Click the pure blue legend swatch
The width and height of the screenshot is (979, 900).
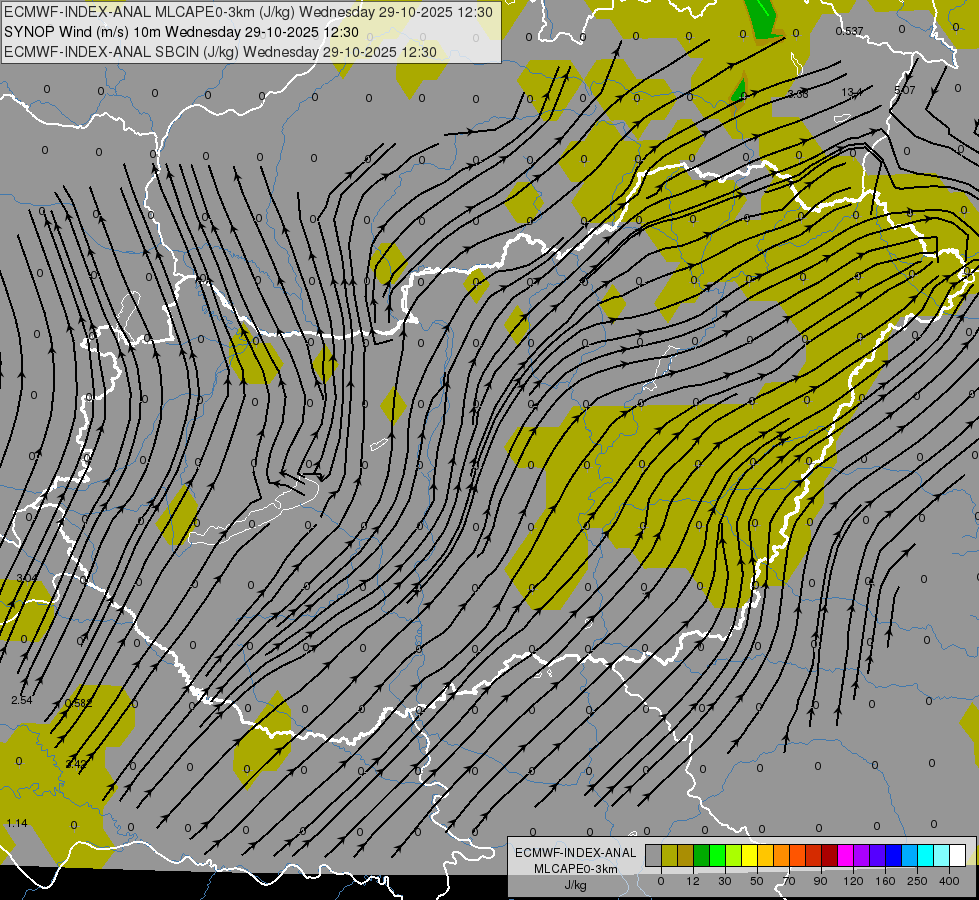pos(894,855)
